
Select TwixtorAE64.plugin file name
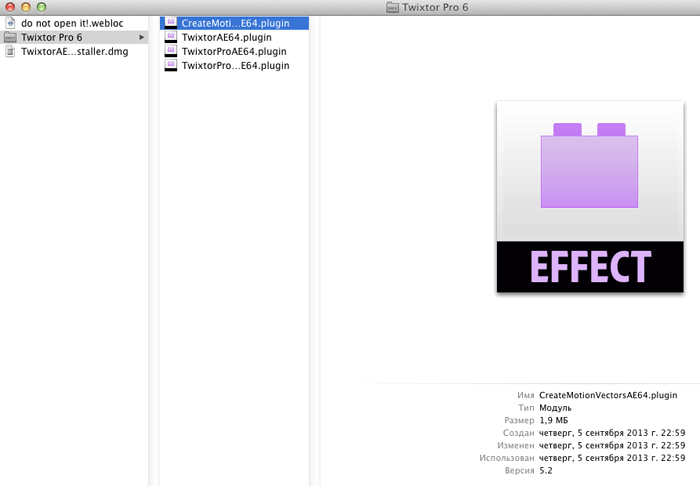(x=227, y=37)
